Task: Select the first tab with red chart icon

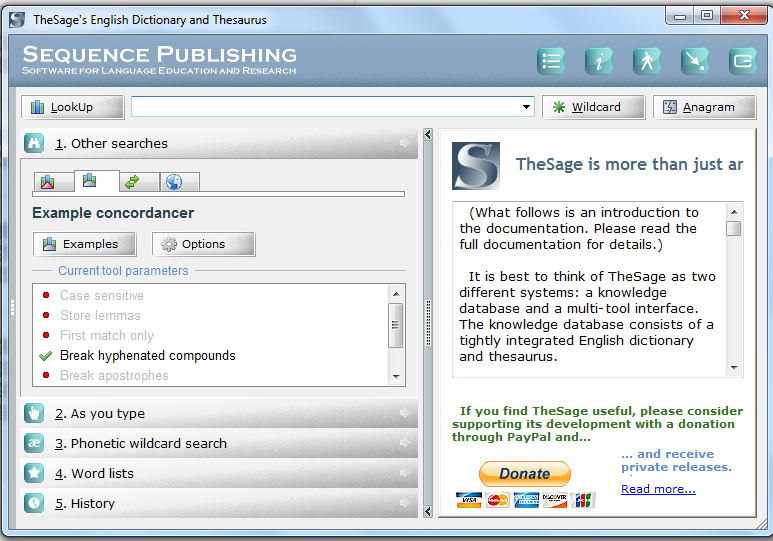Action: point(54,182)
